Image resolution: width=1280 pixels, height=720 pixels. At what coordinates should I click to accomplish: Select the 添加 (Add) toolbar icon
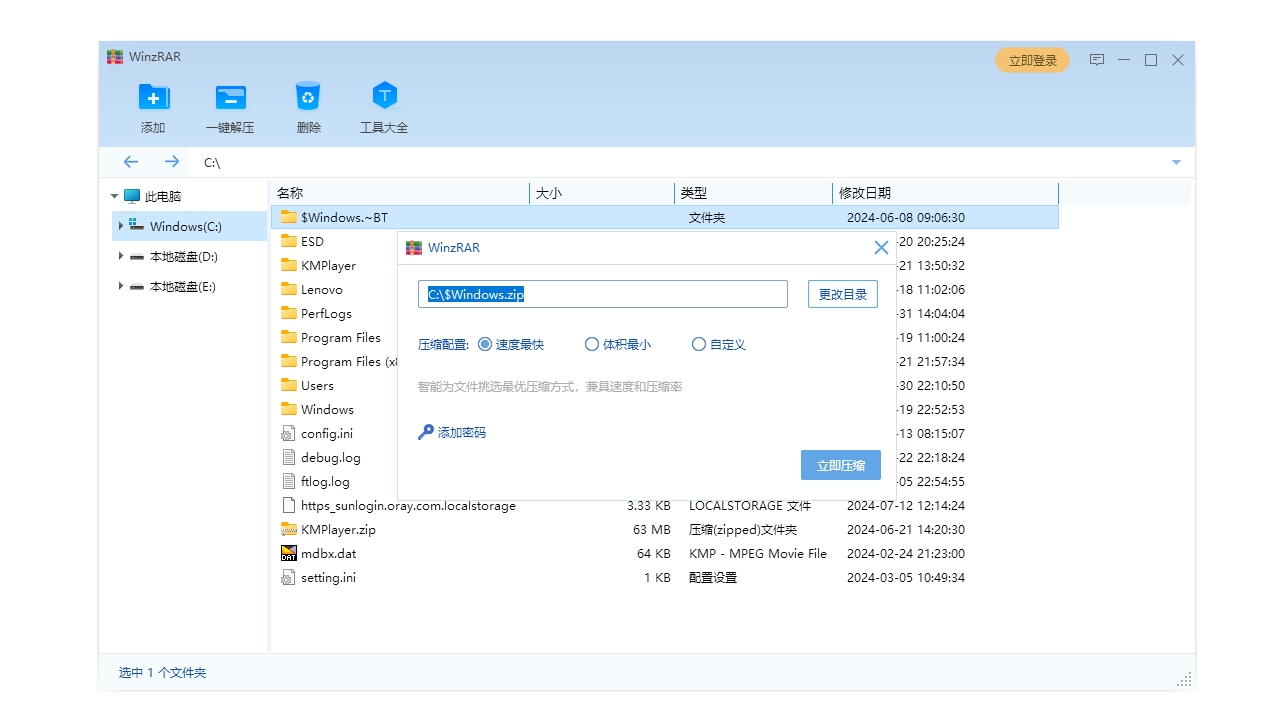point(152,106)
